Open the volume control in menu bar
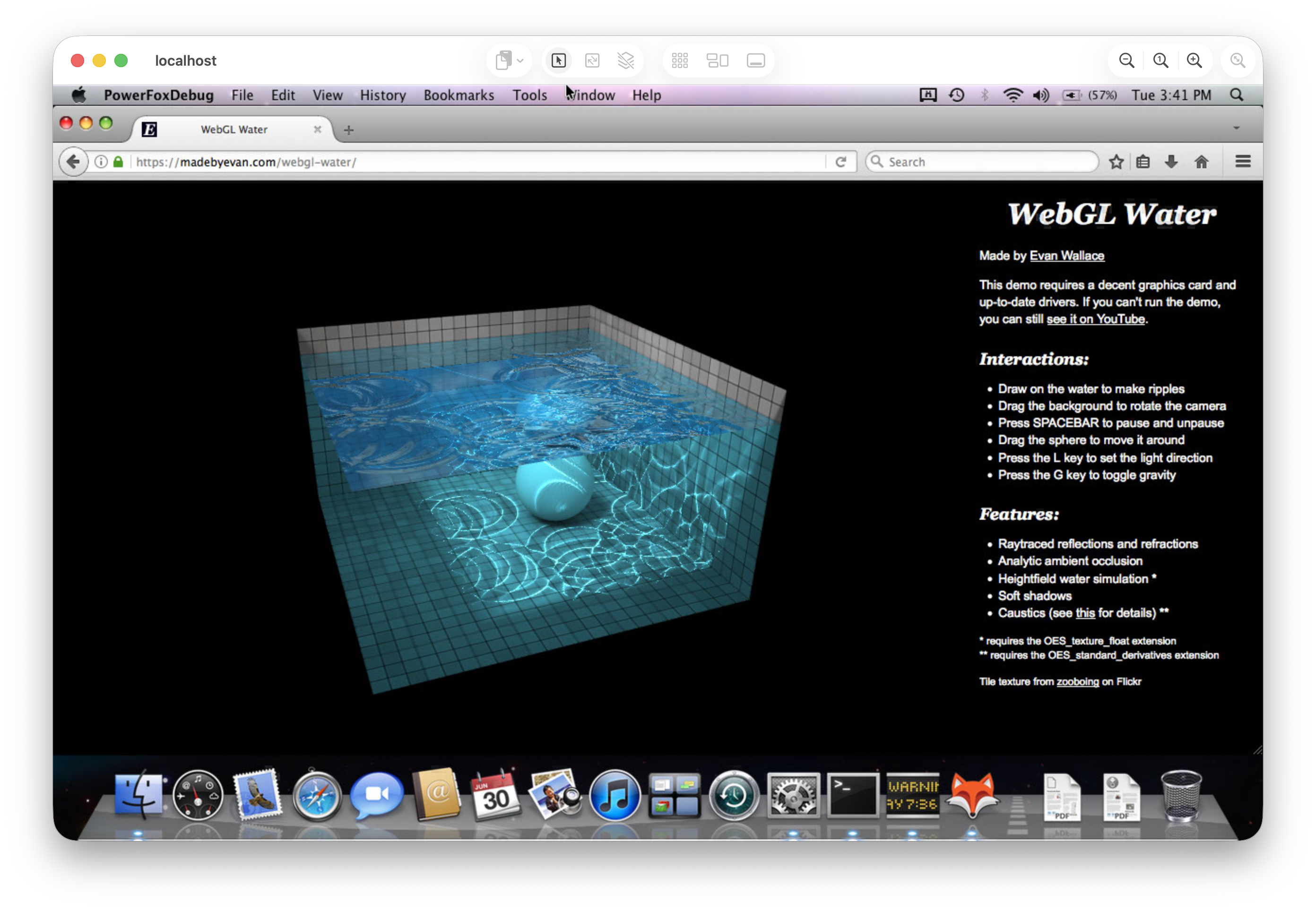Screen dimensions: 1316x911 (x=1040, y=95)
